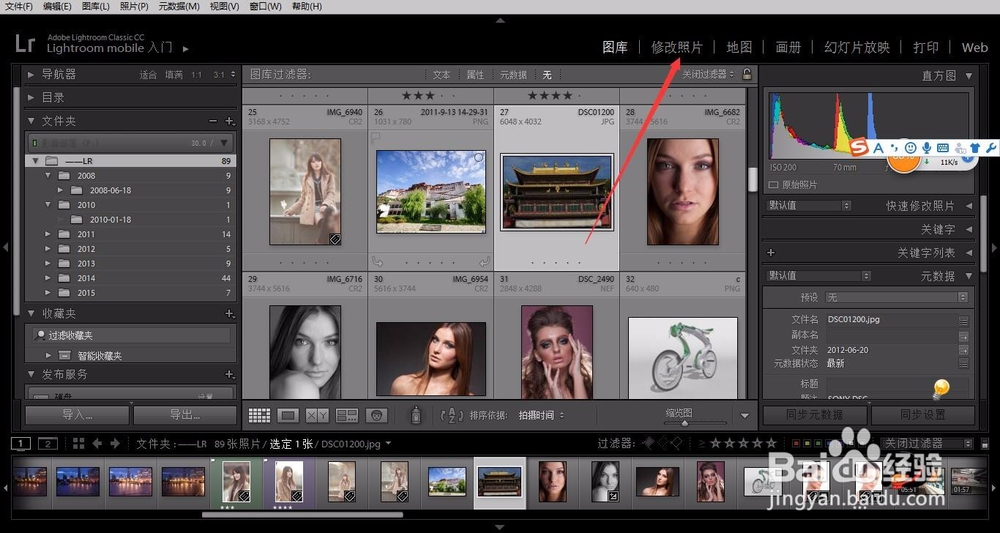Open the 预设 无 metadata preset dropdown
Screen dimensions: 1000x533
[x=897, y=297]
